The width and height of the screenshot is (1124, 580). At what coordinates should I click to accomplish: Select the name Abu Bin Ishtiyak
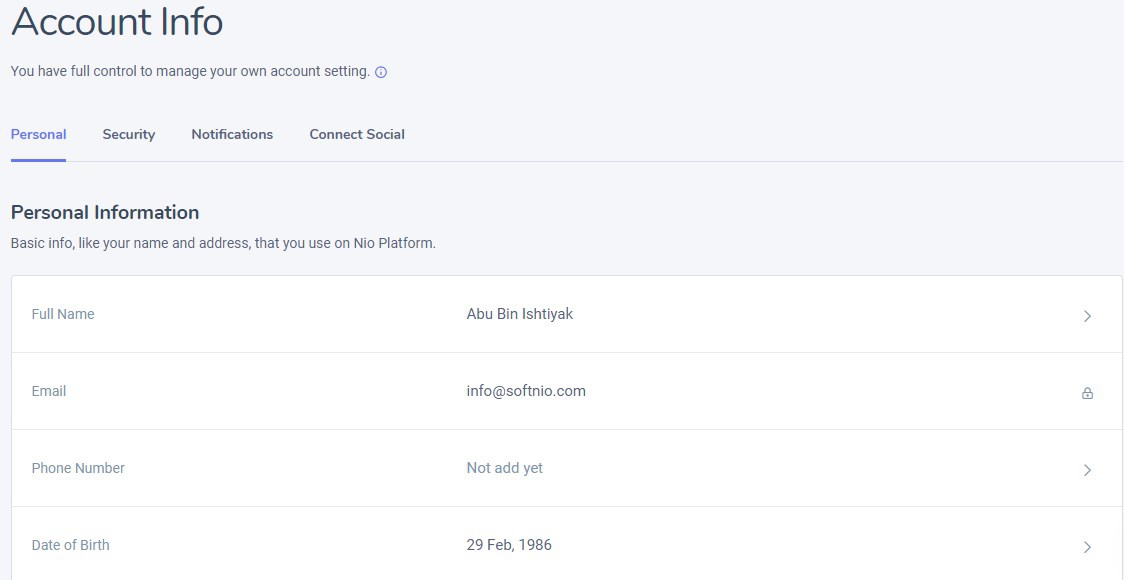519,314
